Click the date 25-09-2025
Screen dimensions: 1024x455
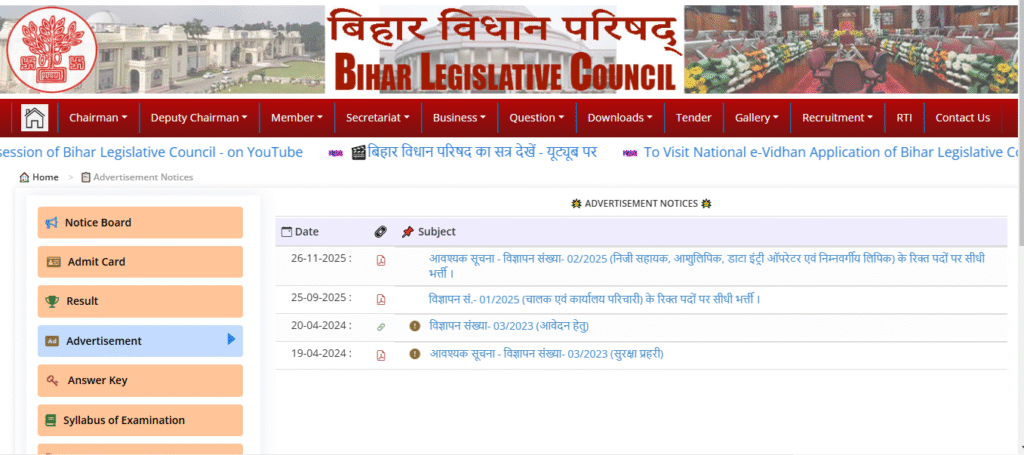click(x=321, y=297)
